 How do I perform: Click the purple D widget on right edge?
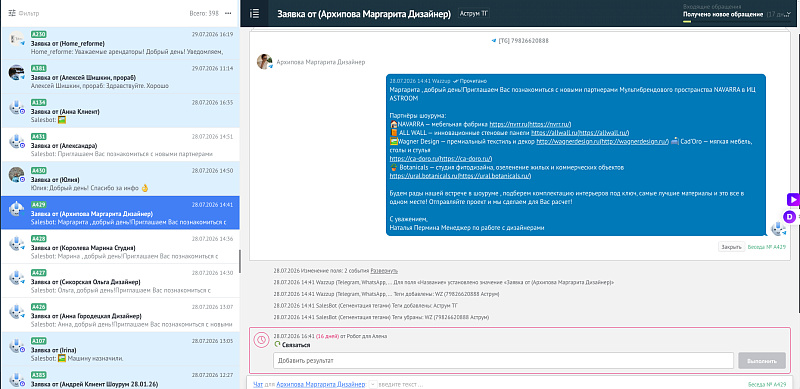(x=790, y=217)
